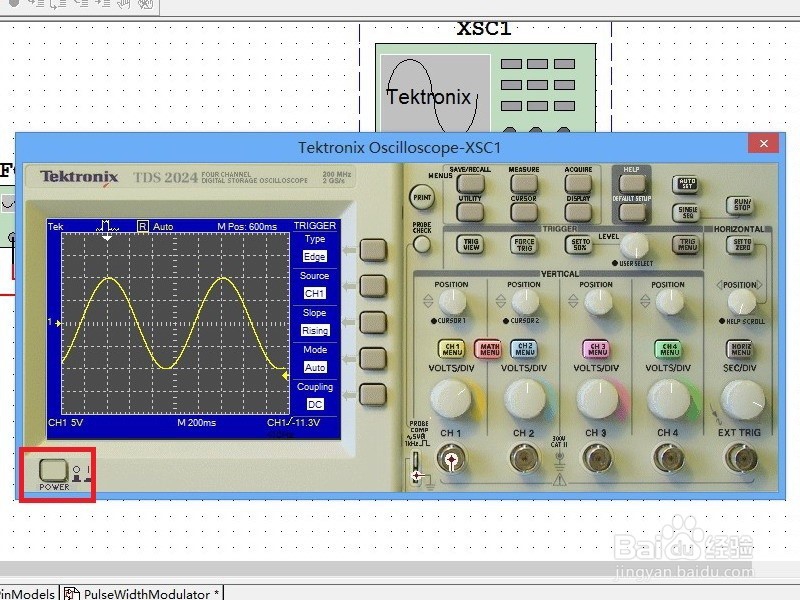Image resolution: width=800 pixels, height=600 pixels.
Task: Open the TRIG MENU button
Action: (687, 244)
